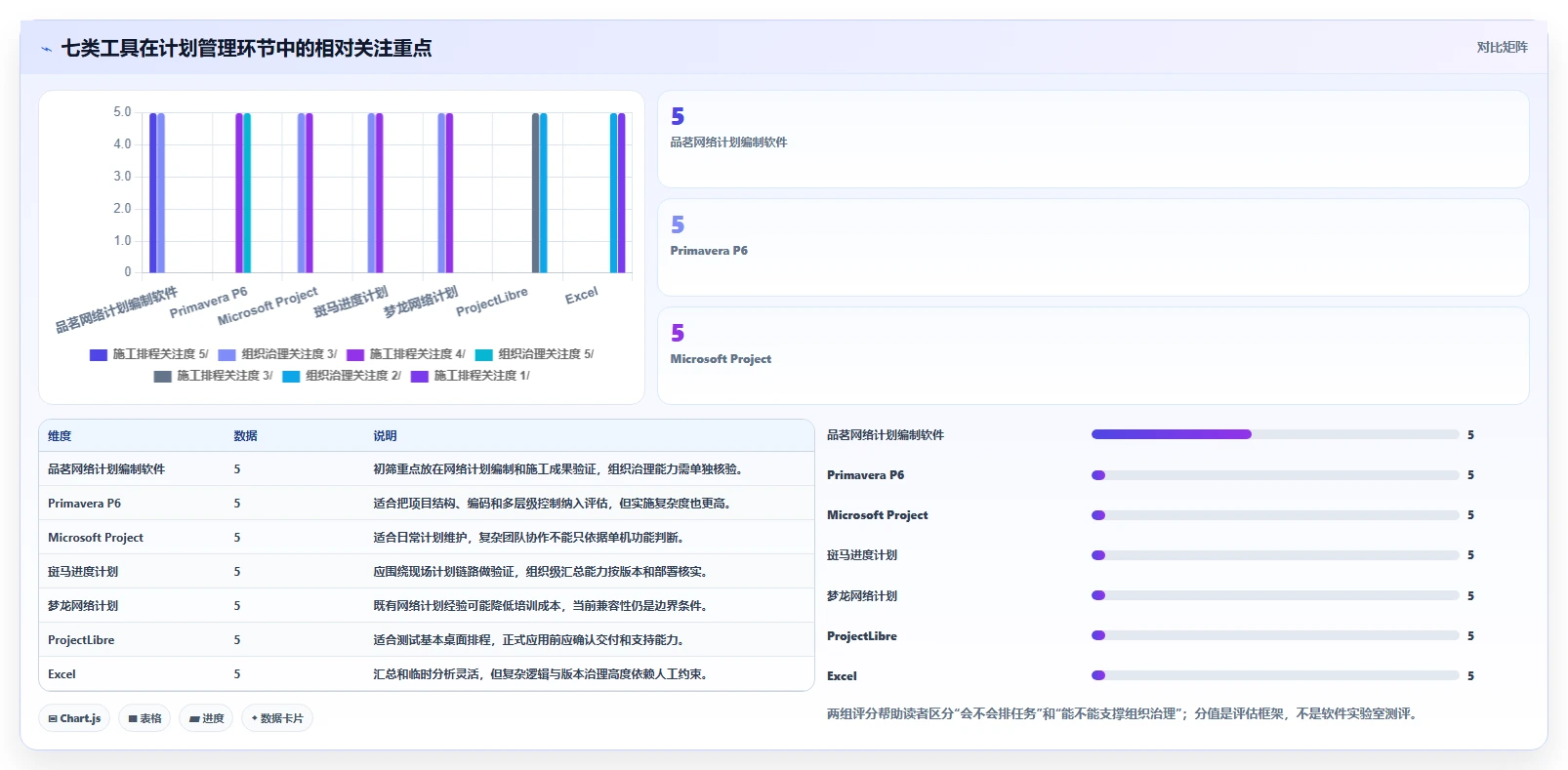
Task: Select table cell Excel
Action: pos(62,674)
